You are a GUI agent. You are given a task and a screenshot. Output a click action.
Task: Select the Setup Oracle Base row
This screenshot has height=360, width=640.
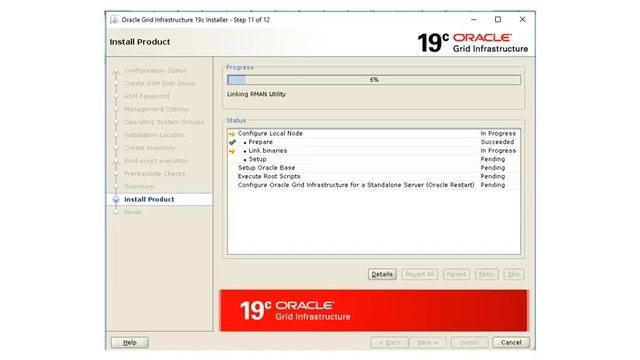tap(373, 168)
